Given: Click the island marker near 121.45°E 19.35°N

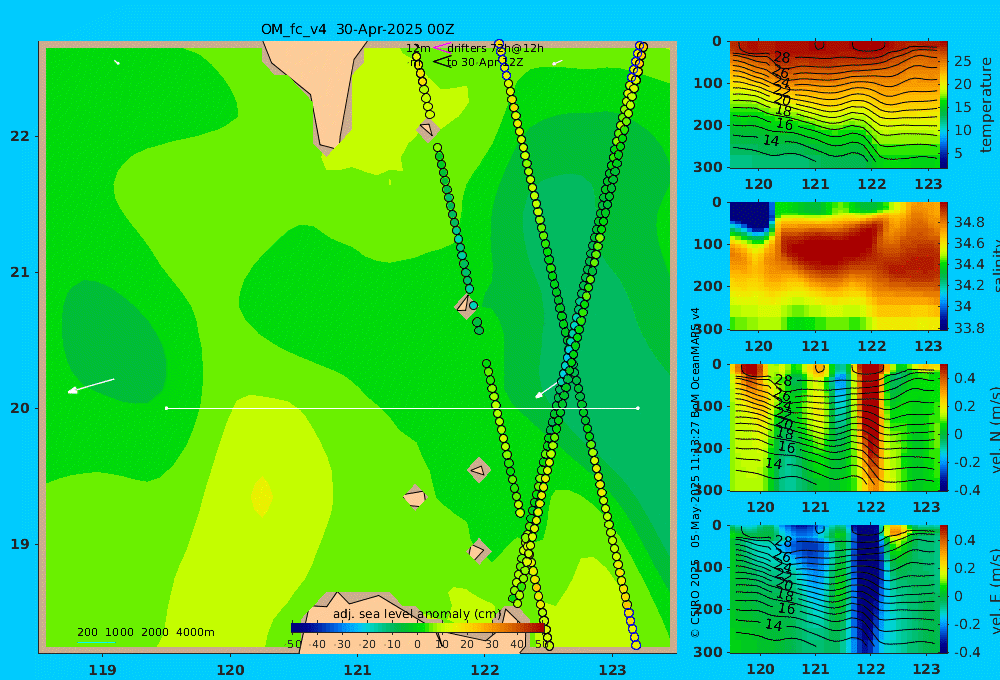Looking at the screenshot, I should coord(415,496).
